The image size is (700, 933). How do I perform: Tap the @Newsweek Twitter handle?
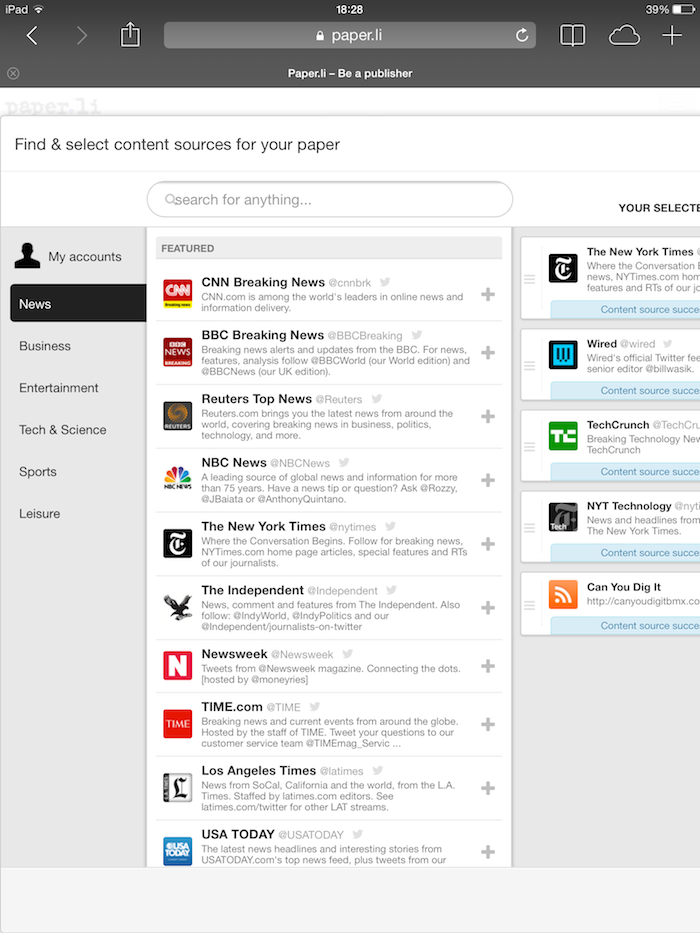(x=302, y=655)
